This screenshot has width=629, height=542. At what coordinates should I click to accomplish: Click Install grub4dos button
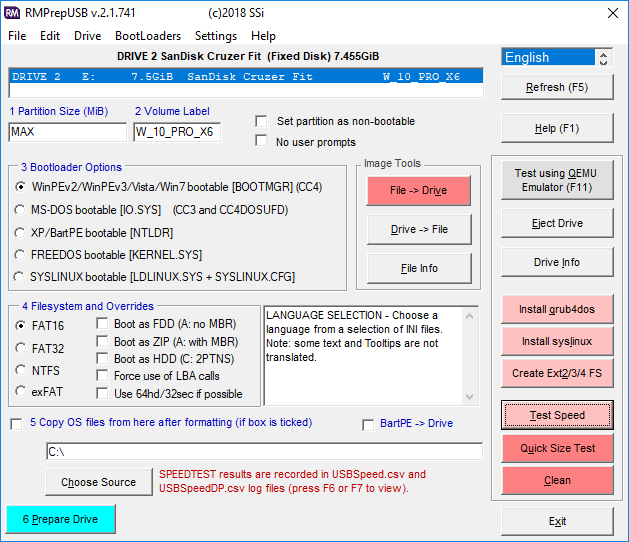pyautogui.click(x=557, y=310)
